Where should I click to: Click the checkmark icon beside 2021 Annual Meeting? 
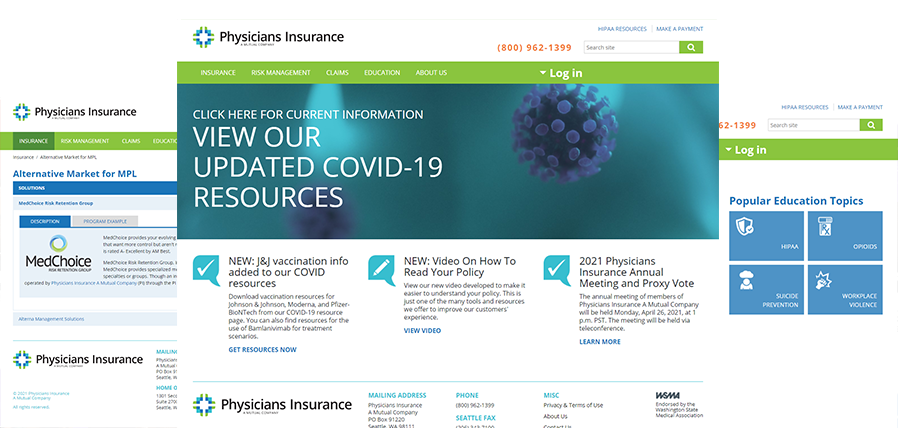click(557, 270)
